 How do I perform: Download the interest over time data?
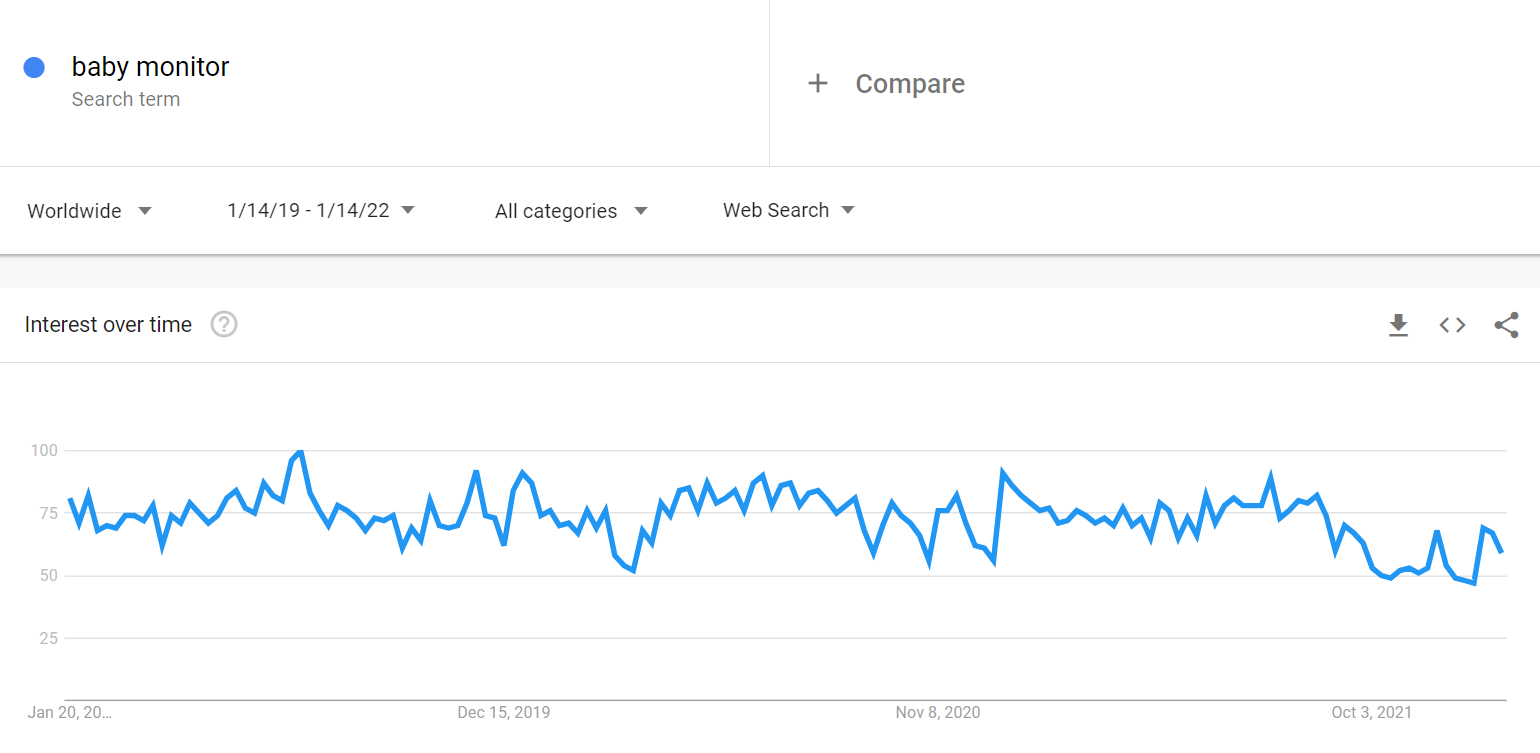coord(1398,325)
